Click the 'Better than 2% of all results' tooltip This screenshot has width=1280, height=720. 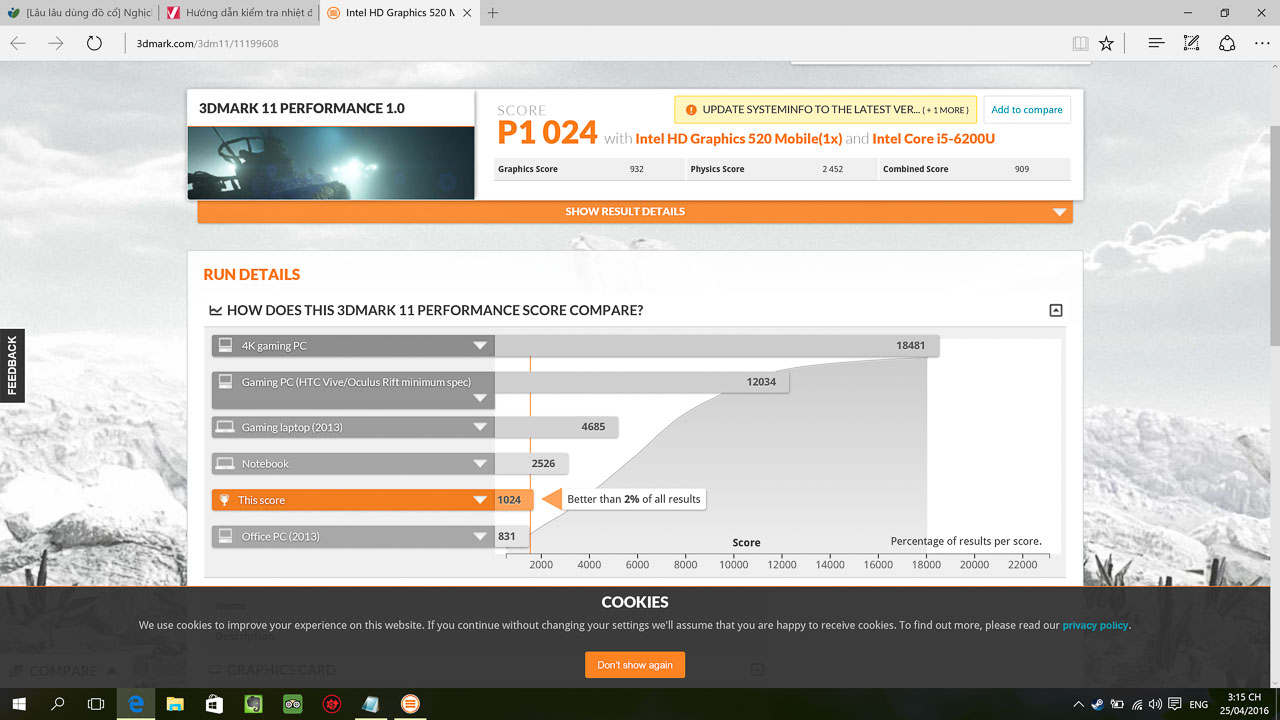634,499
